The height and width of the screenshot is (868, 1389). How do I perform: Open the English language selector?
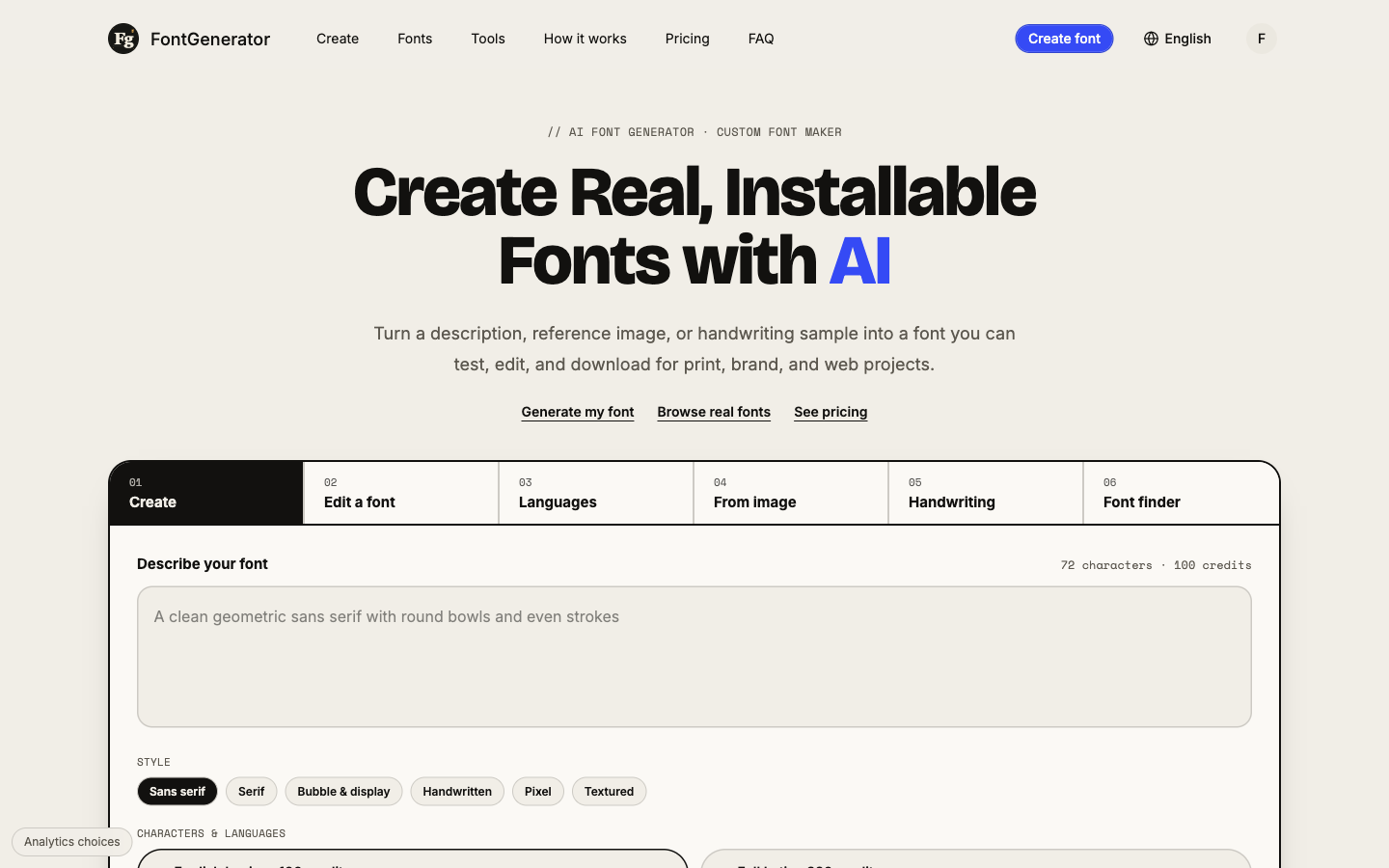(1177, 39)
